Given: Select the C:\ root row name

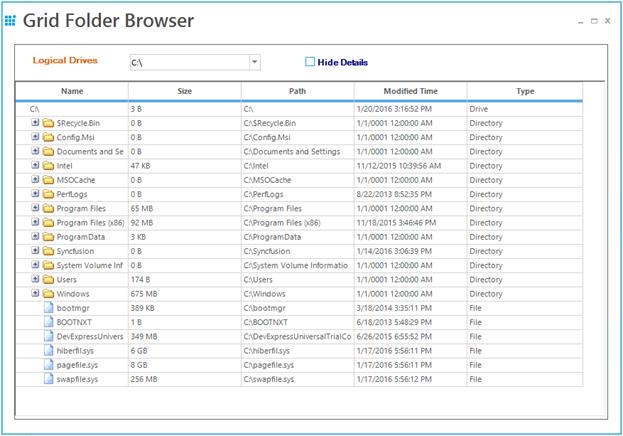Looking at the screenshot, I should point(35,109).
